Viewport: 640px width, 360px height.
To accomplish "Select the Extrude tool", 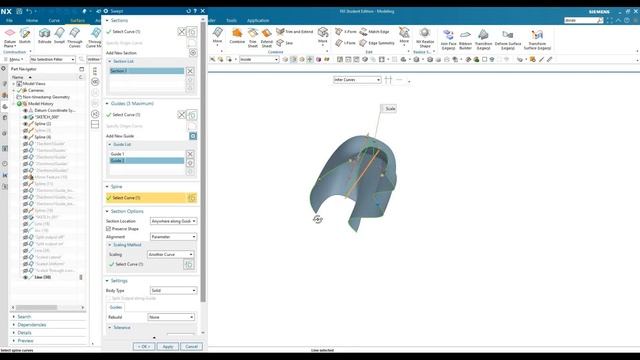I will (x=44, y=36).
